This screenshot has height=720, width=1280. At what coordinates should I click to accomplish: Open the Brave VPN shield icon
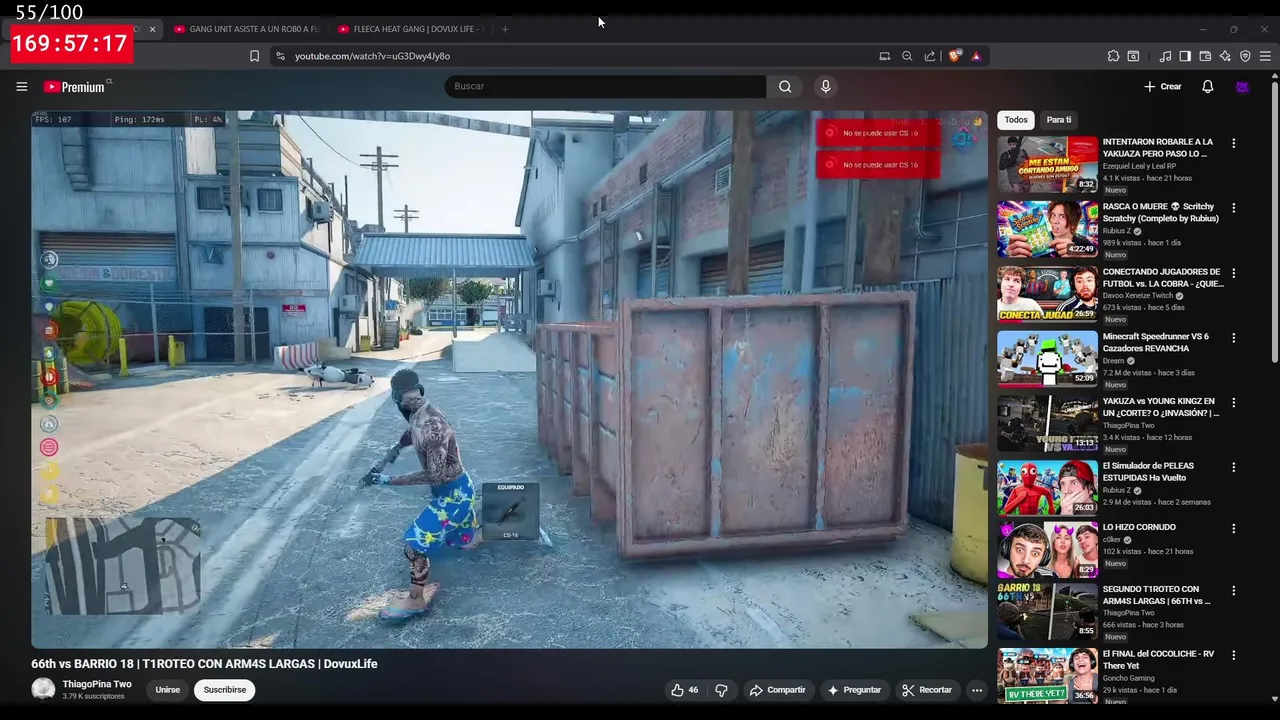pyautogui.click(x=1245, y=56)
